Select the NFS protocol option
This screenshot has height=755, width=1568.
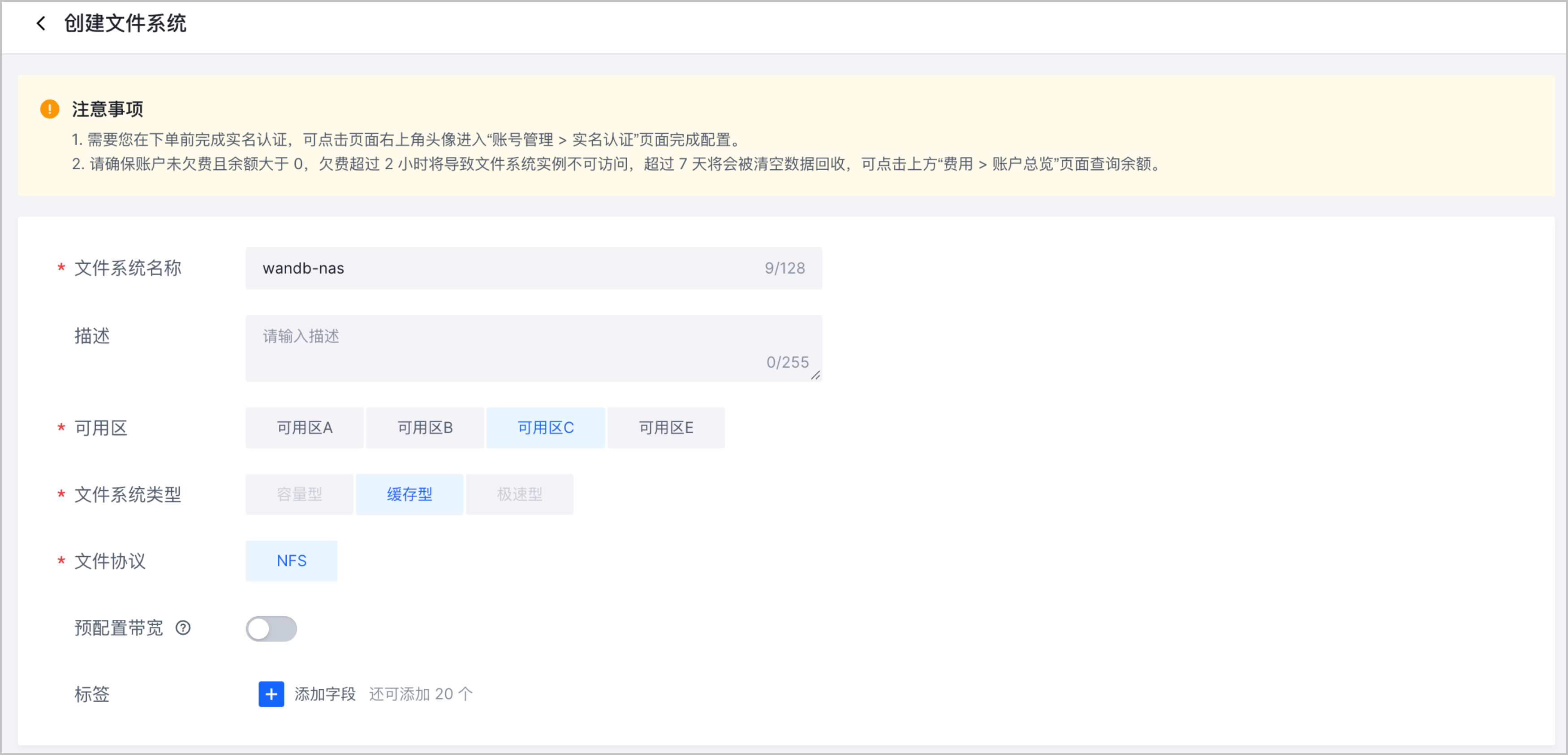pos(292,560)
